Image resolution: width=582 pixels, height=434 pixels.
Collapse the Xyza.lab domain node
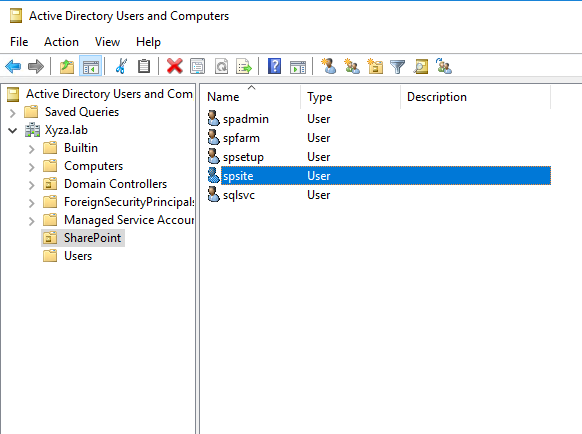(13, 131)
